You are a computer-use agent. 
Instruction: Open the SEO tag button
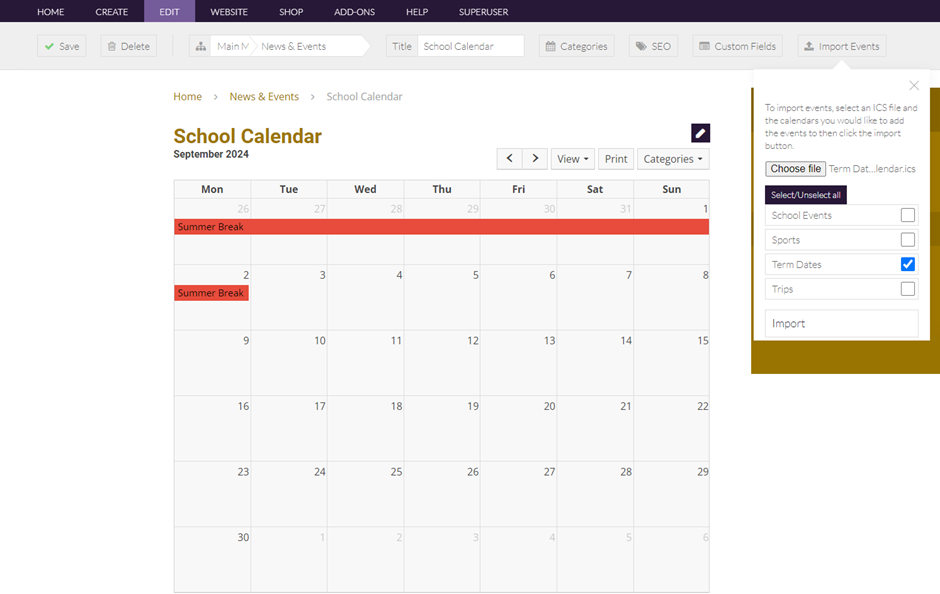(653, 46)
